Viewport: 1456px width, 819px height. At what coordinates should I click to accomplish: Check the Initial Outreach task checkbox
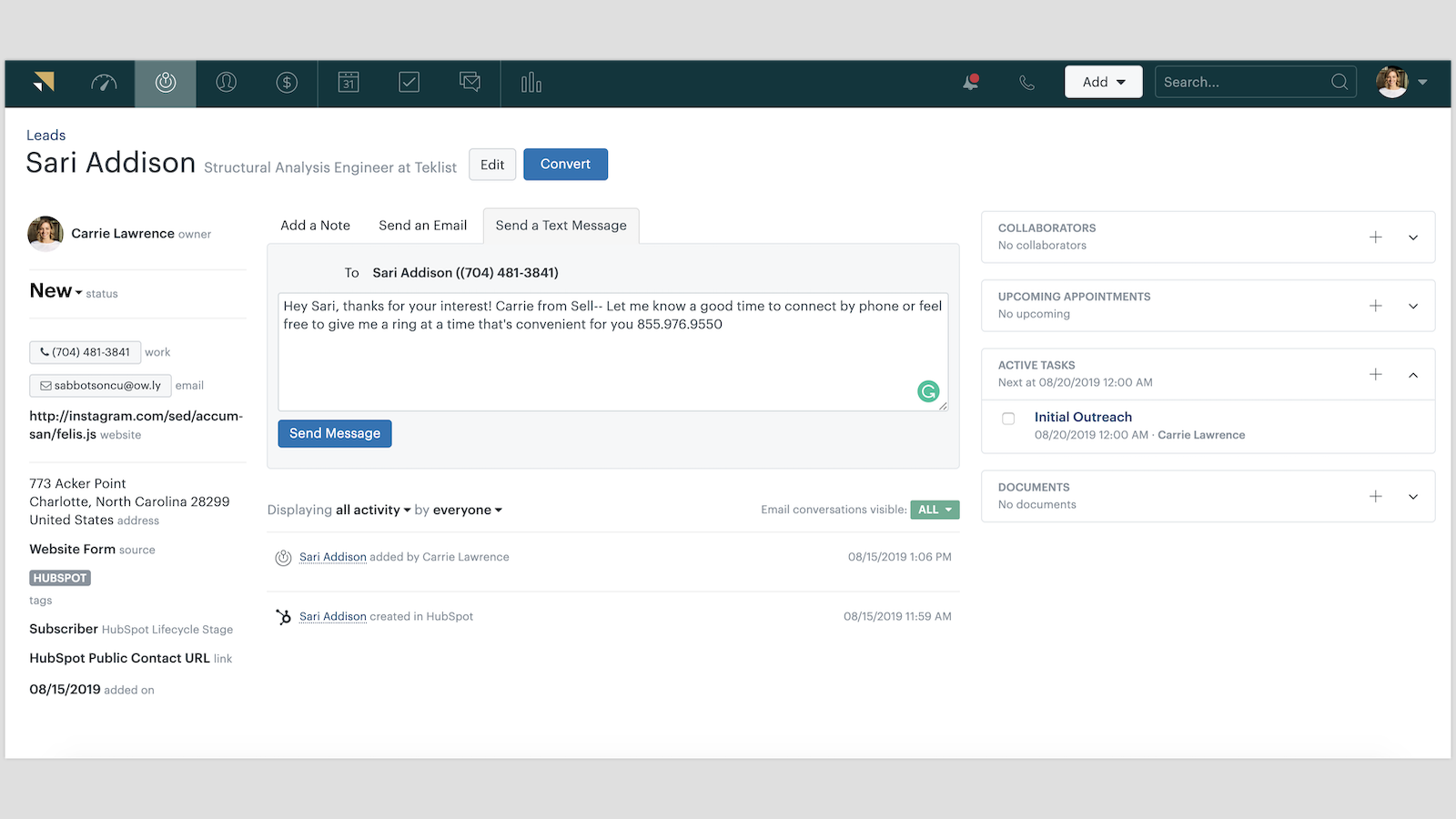click(1007, 418)
